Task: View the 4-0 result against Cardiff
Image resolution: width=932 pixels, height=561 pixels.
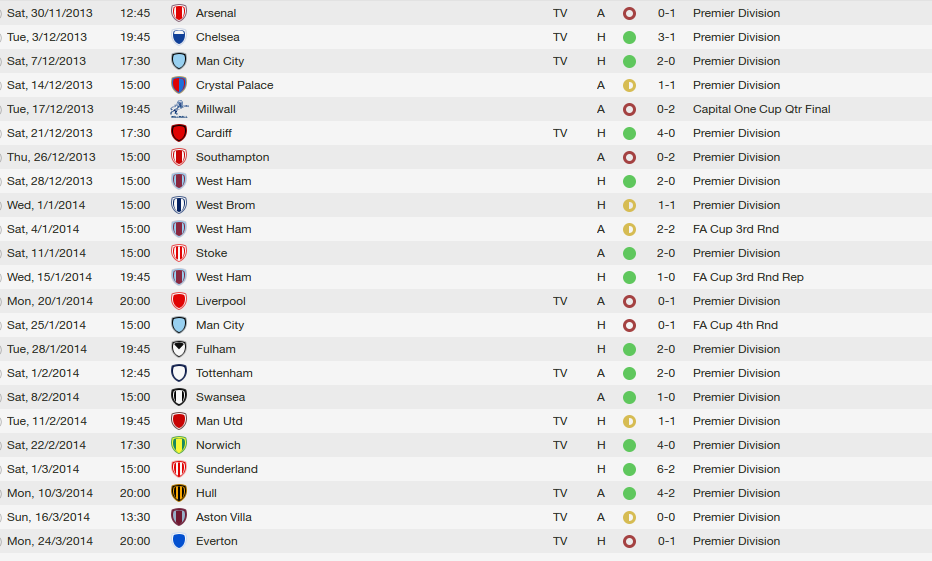Action: [x=666, y=133]
